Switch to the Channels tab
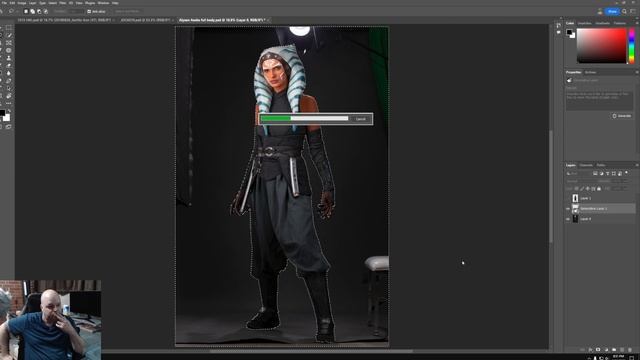The height and width of the screenshot is (360, 640). 586,165
